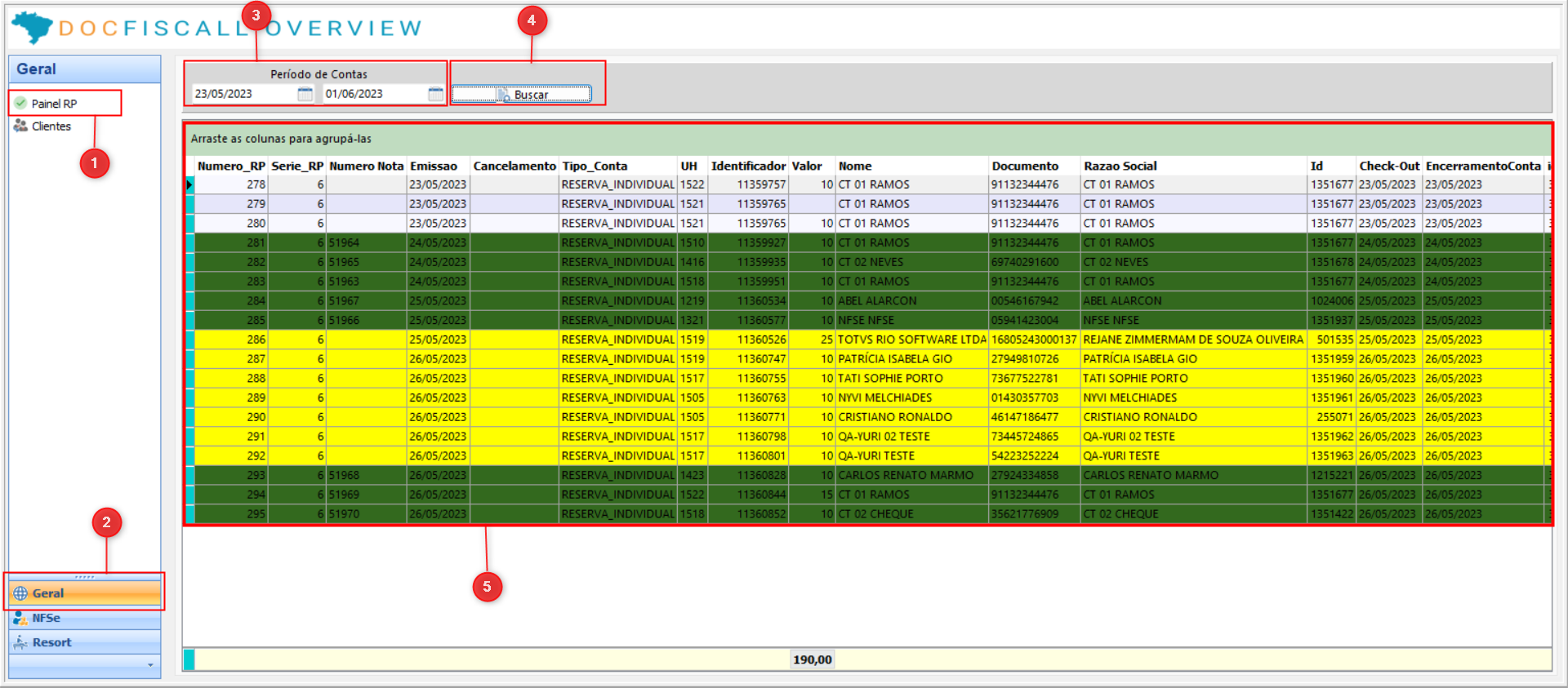Click Nome cell NYVI MELCHIADES
The image size is (1568, 688).
(x=912, y=397)
